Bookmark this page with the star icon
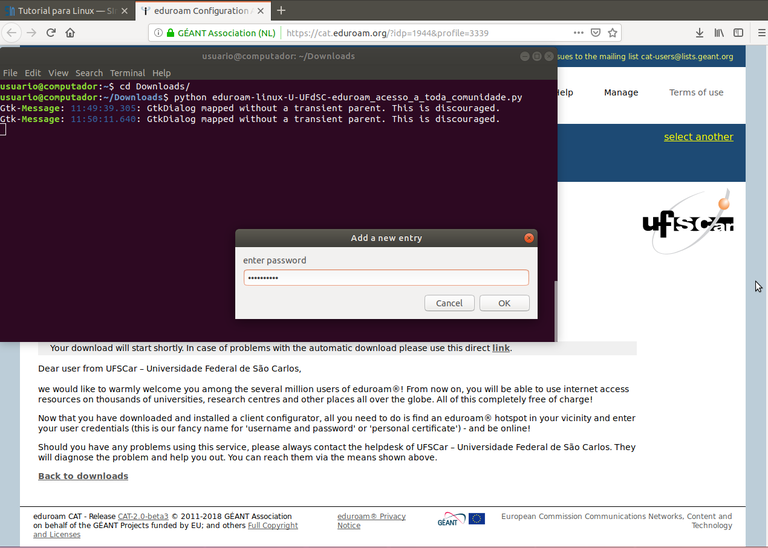 (x=612, y=32)
